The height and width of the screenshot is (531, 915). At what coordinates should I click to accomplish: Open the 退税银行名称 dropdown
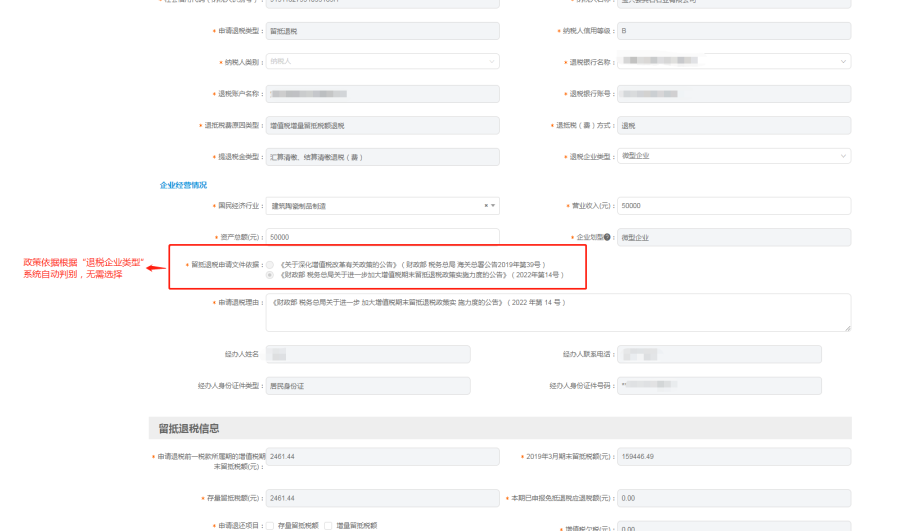[x=734, y=61]
